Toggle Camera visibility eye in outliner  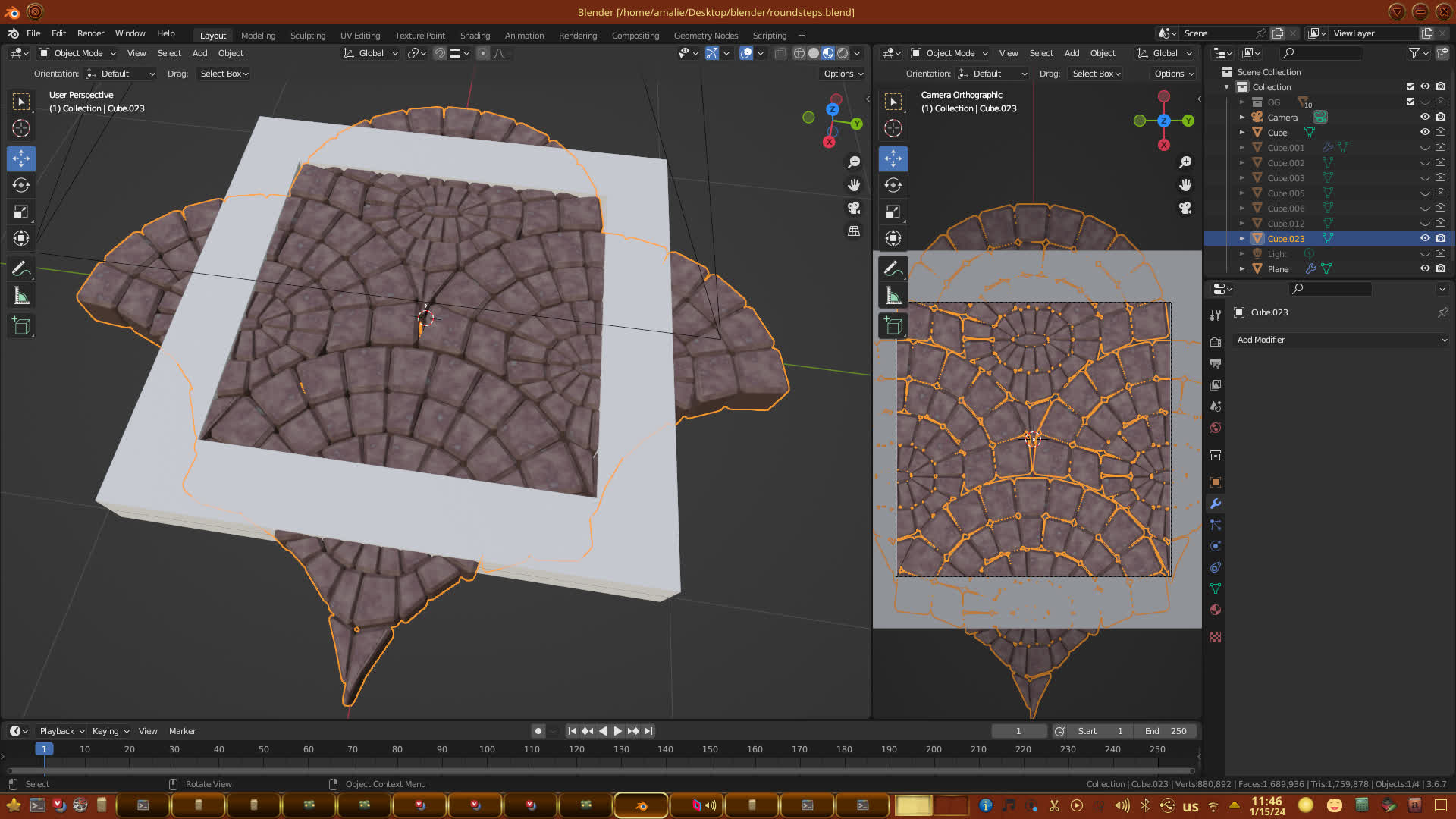(1425, 117)
